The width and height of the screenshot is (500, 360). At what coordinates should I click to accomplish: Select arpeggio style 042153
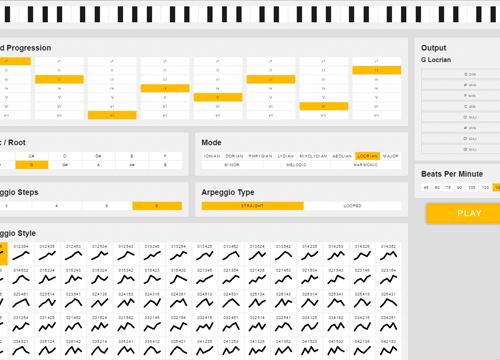tap(389, 348)
